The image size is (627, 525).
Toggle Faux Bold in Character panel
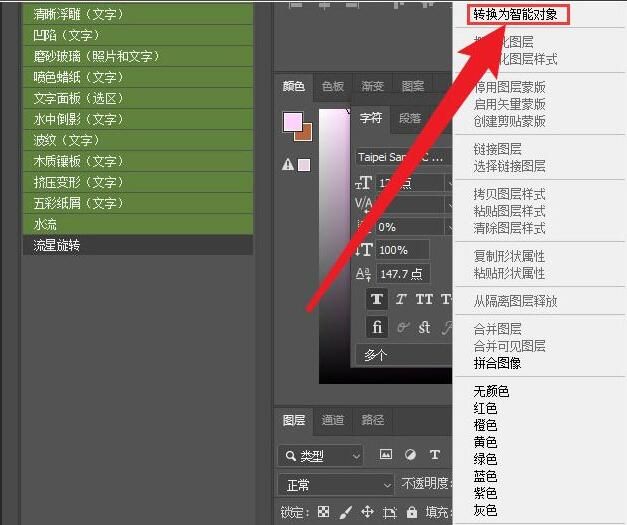click(377, 299)
